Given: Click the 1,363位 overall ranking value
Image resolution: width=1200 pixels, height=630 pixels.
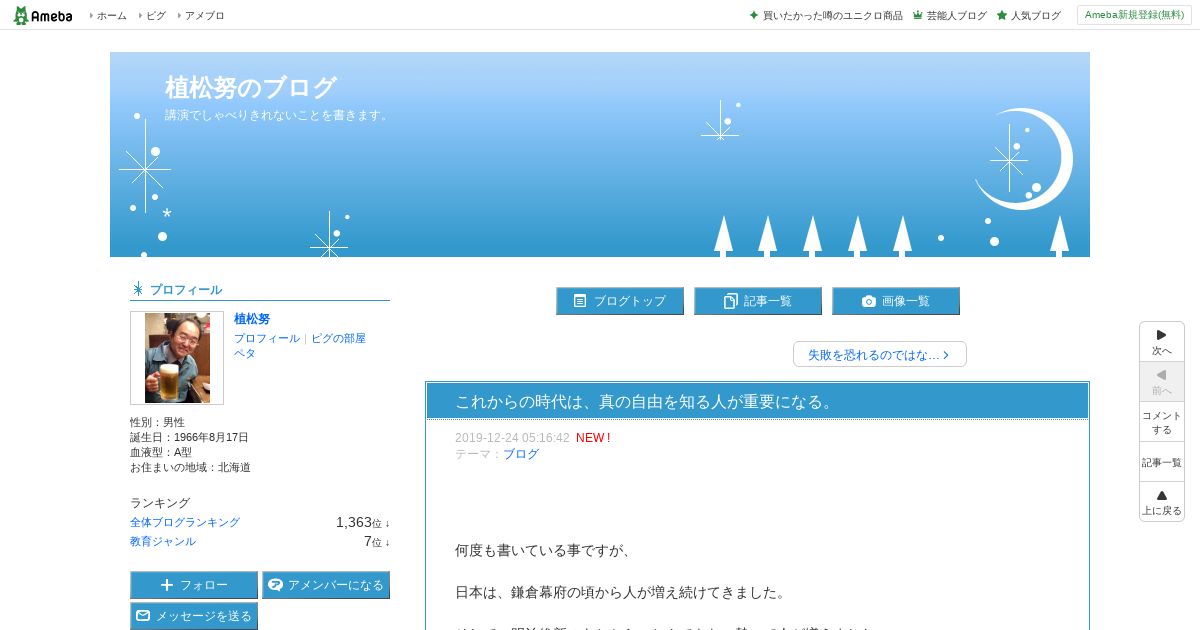Looking at the screenshot, I should click(363, 523).
